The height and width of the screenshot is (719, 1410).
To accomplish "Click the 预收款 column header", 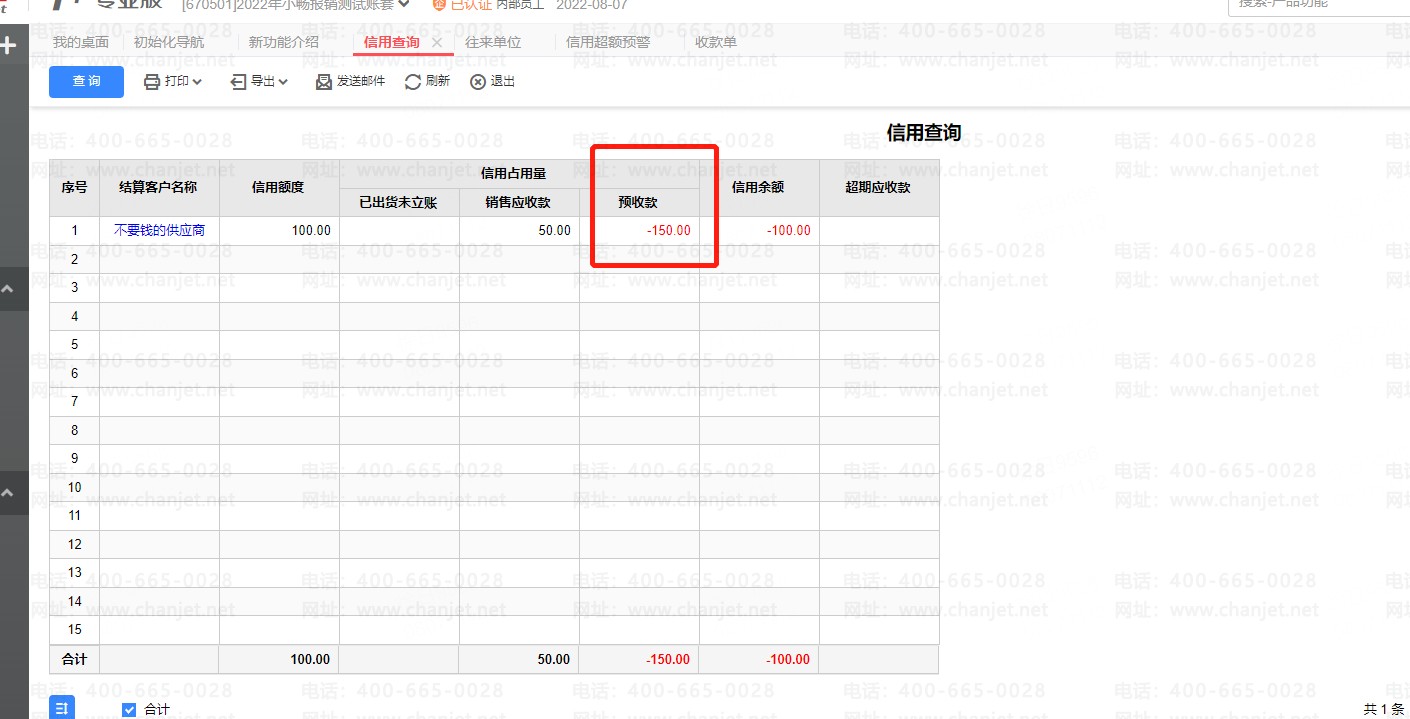I will point(639,202).
